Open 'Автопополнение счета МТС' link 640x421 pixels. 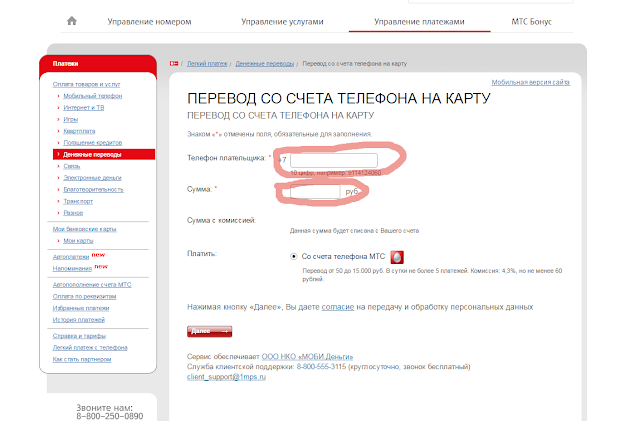pos(92,285)
